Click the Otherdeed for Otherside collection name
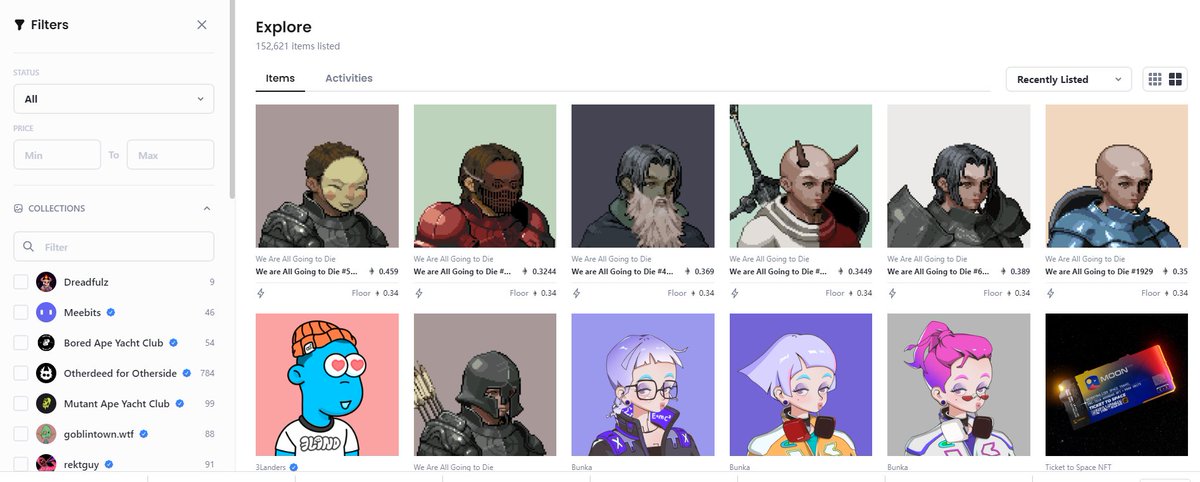This screenshot has width=1200, height=482. click(120, 373)
